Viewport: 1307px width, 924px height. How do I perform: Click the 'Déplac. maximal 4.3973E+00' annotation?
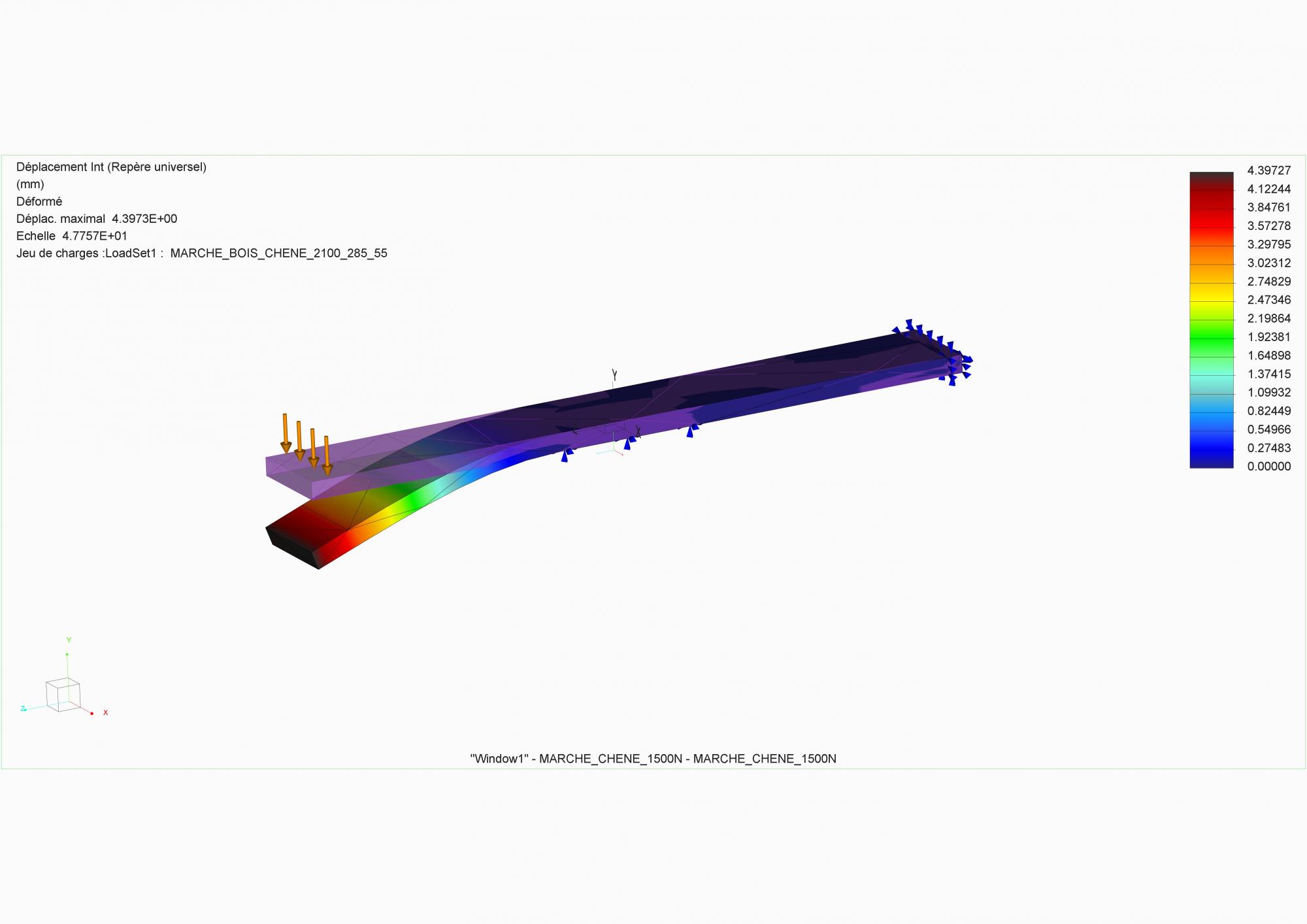(x=97, y=219)
